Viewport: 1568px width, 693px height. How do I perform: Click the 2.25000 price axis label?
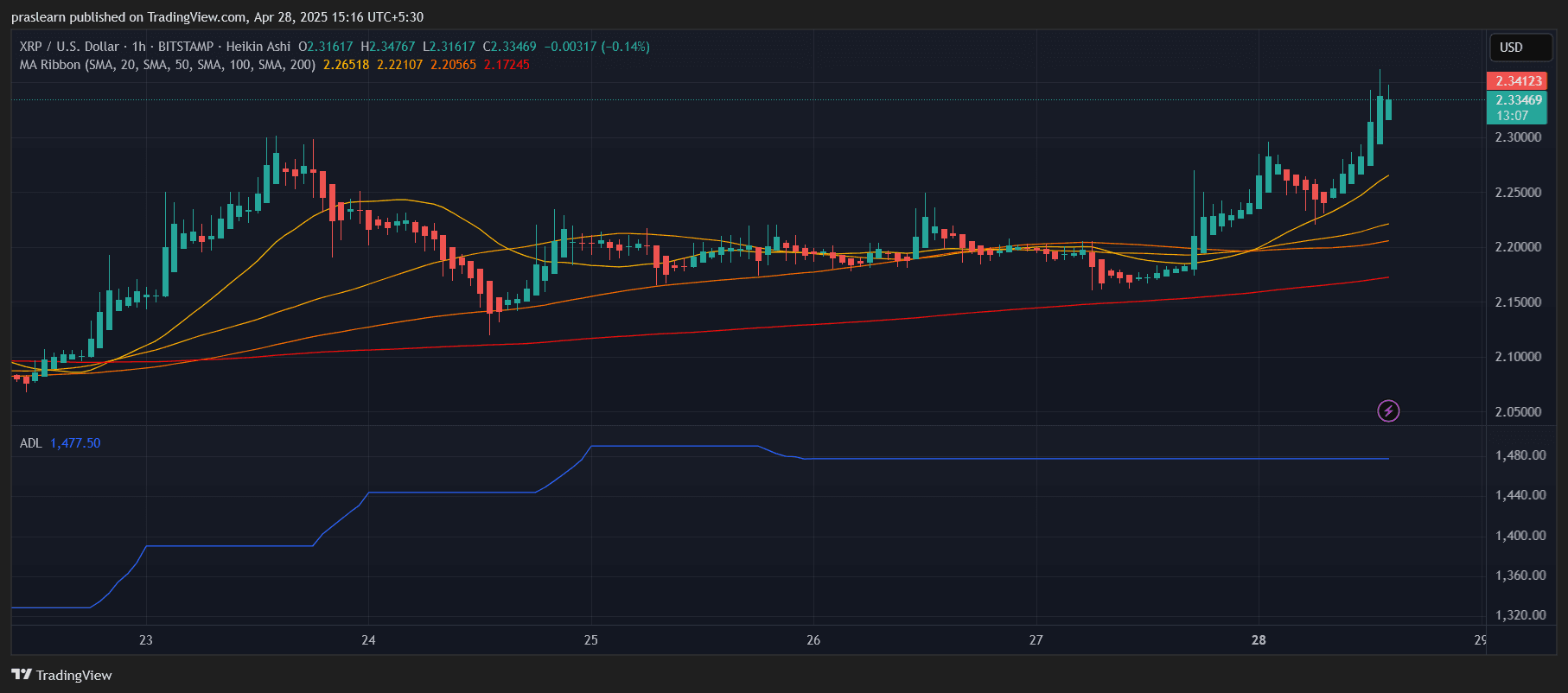coord(1518,193)
